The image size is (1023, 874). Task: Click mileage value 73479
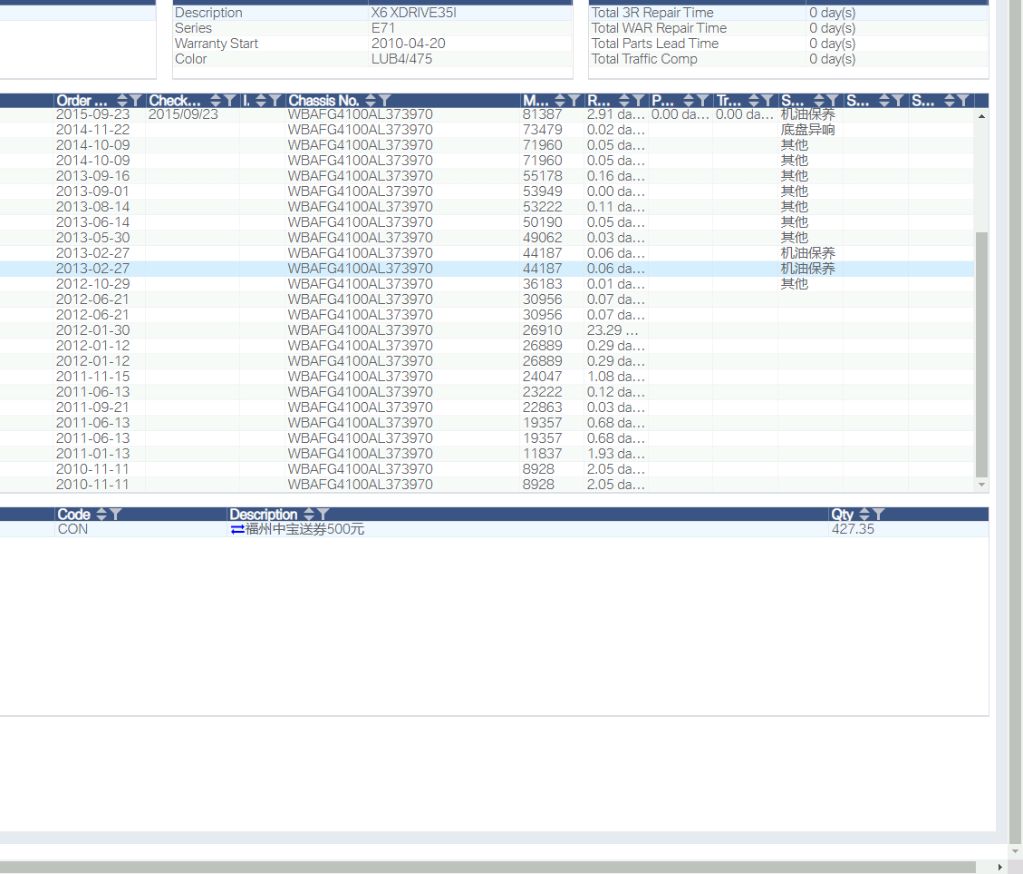(x=542, y=130)
